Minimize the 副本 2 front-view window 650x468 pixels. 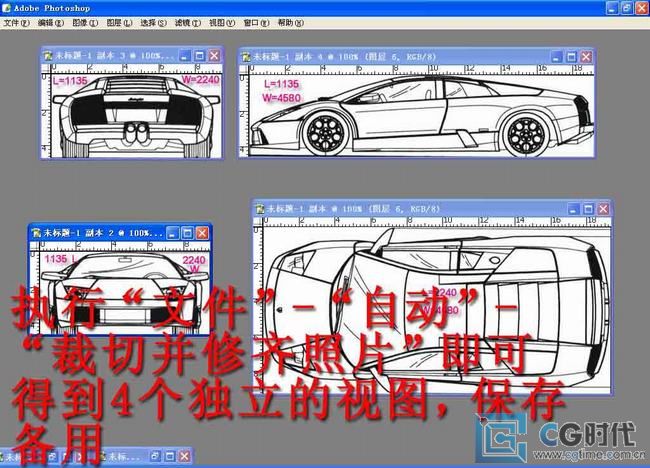click(173, 233)
